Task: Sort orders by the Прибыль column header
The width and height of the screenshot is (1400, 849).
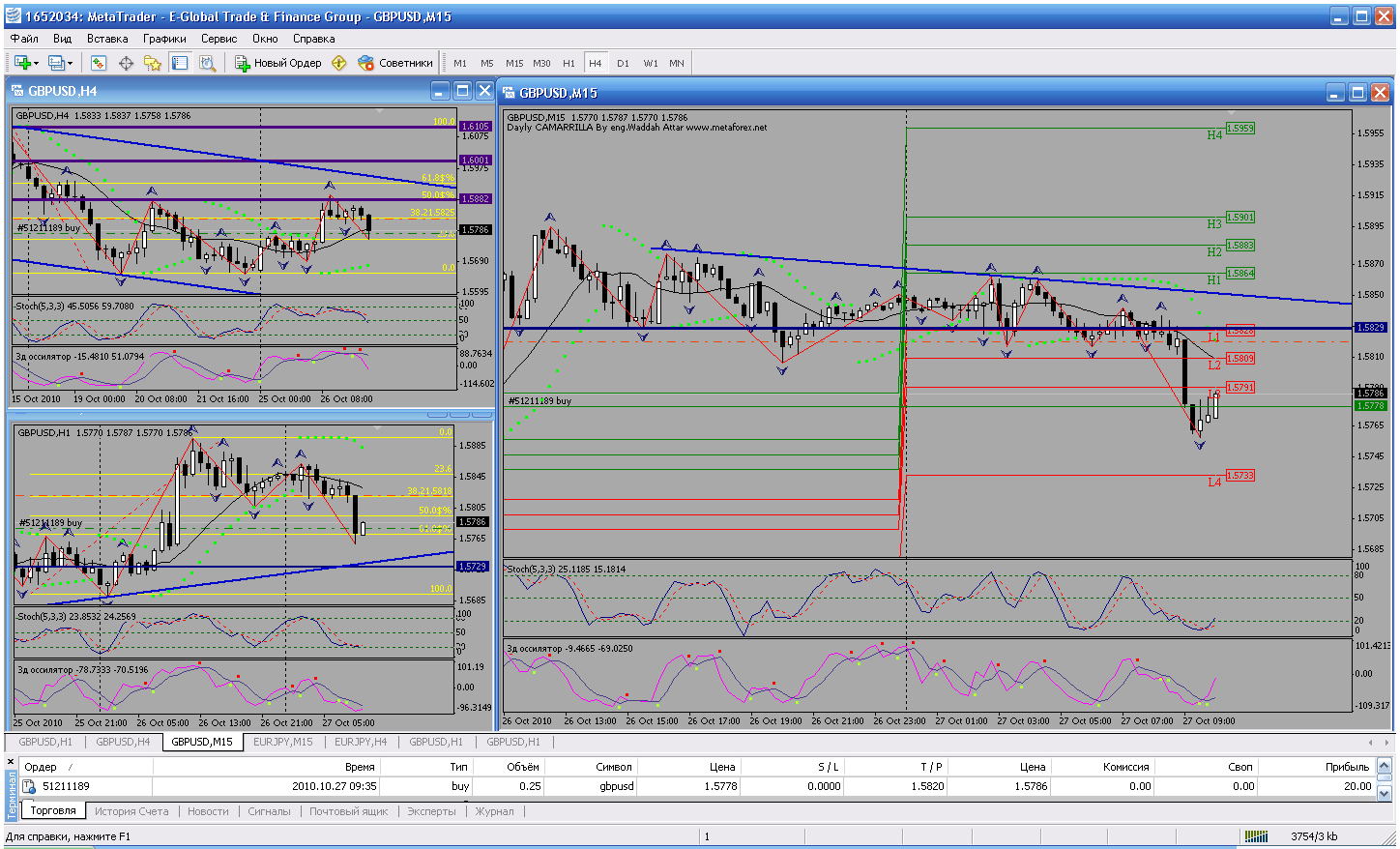Action: click(1315, 767)
